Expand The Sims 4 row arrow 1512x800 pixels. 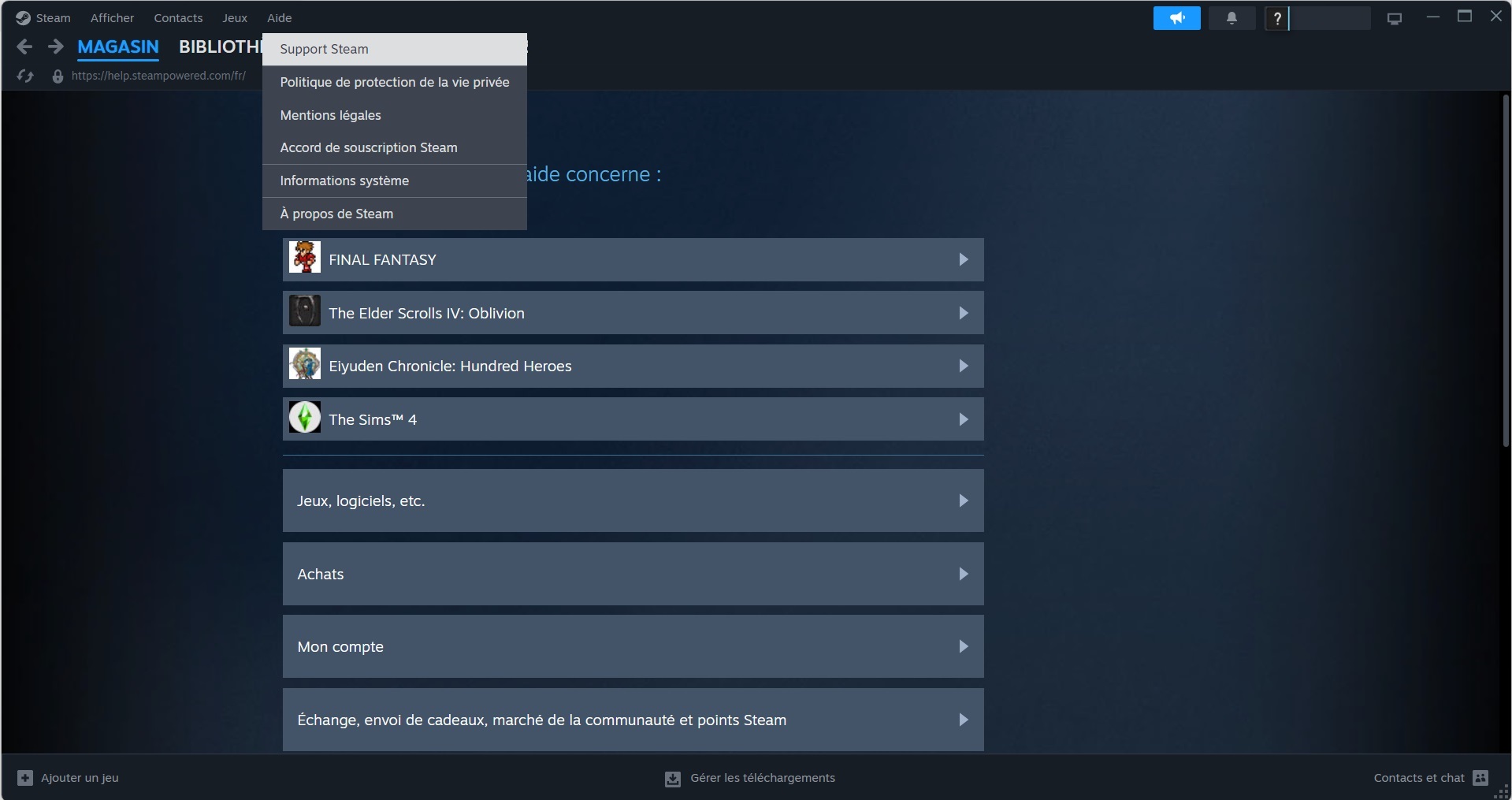pyautogui.click(x=963, y=419)
